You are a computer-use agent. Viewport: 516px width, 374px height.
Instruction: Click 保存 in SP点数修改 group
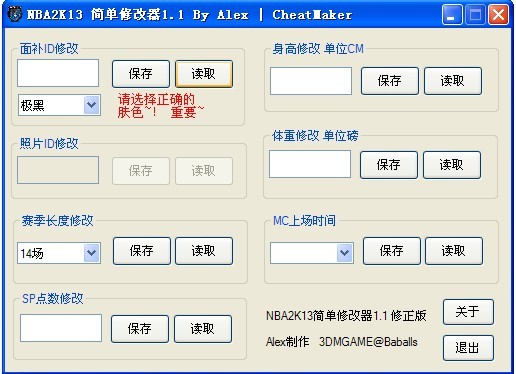click(x=140, y=329)
